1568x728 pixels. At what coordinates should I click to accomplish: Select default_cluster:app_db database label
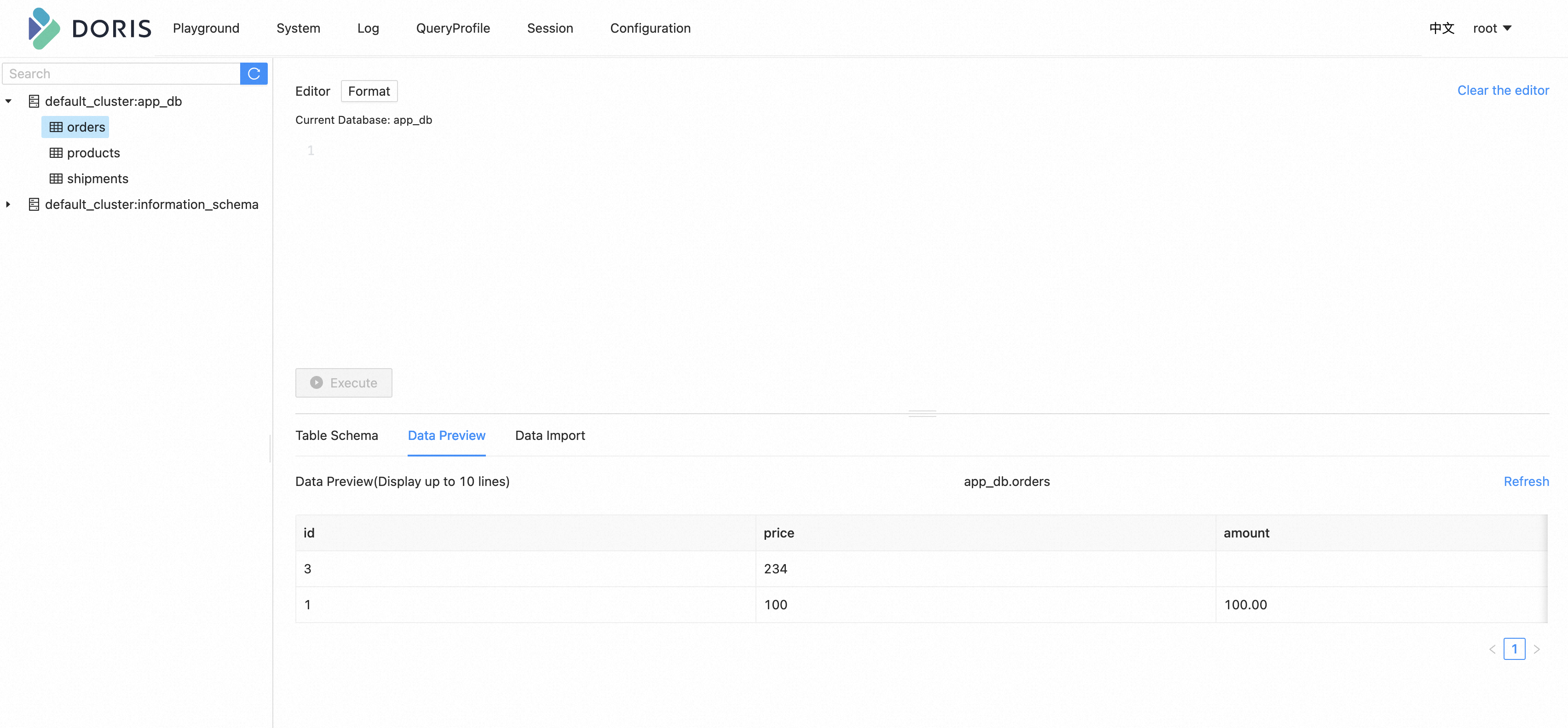point(113,101)
